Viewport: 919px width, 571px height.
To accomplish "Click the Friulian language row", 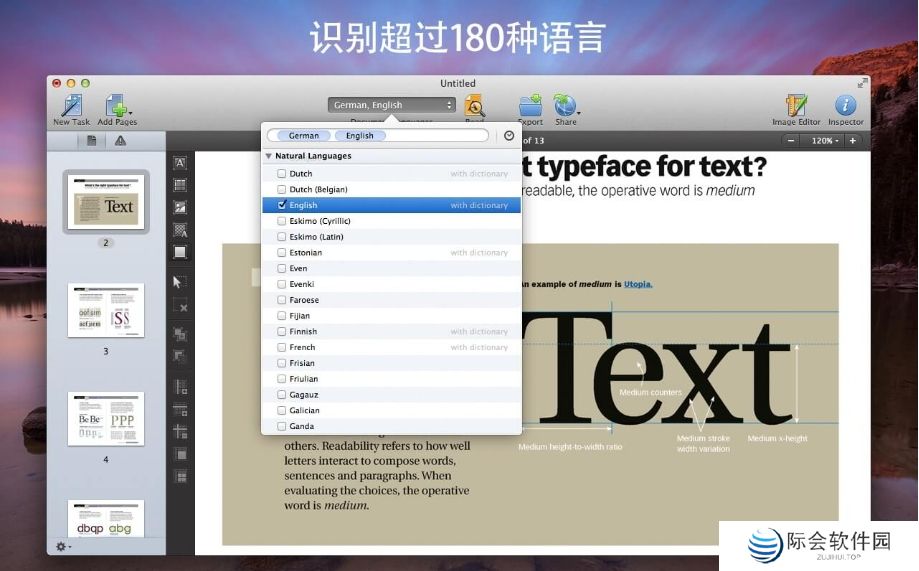I will click(392, 379).
